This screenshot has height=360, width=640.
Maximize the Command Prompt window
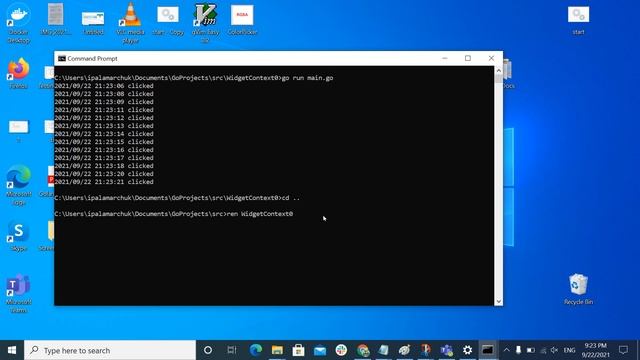[x=468, y=58]
